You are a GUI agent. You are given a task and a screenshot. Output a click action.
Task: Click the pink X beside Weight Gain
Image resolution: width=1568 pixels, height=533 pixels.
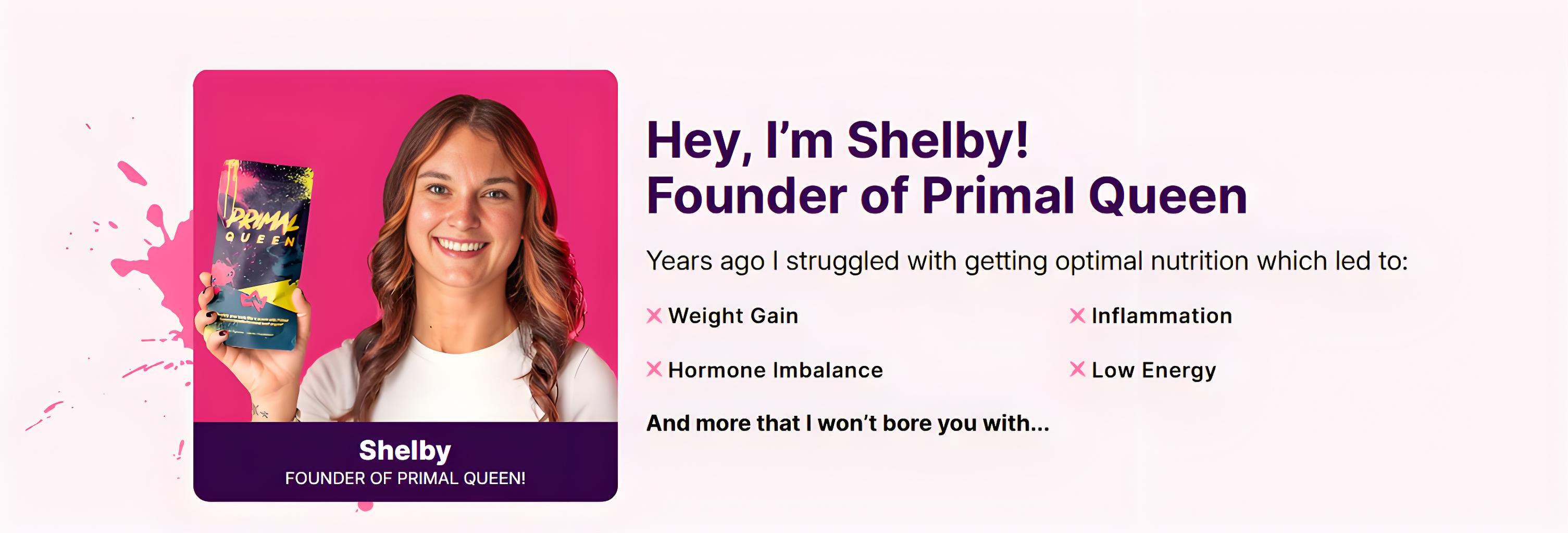(x=654, y=316)
